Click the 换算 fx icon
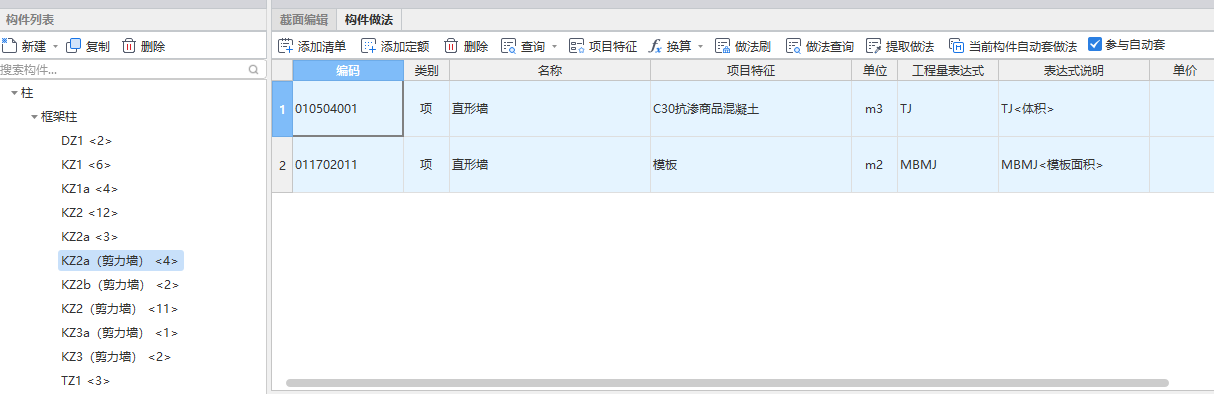Screen dimensions: 1214x394 coord(656,46)
